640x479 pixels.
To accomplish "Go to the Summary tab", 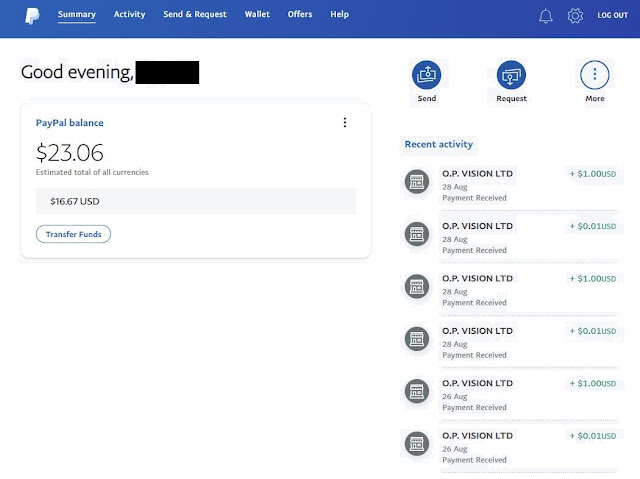I will tap(77, 14).
